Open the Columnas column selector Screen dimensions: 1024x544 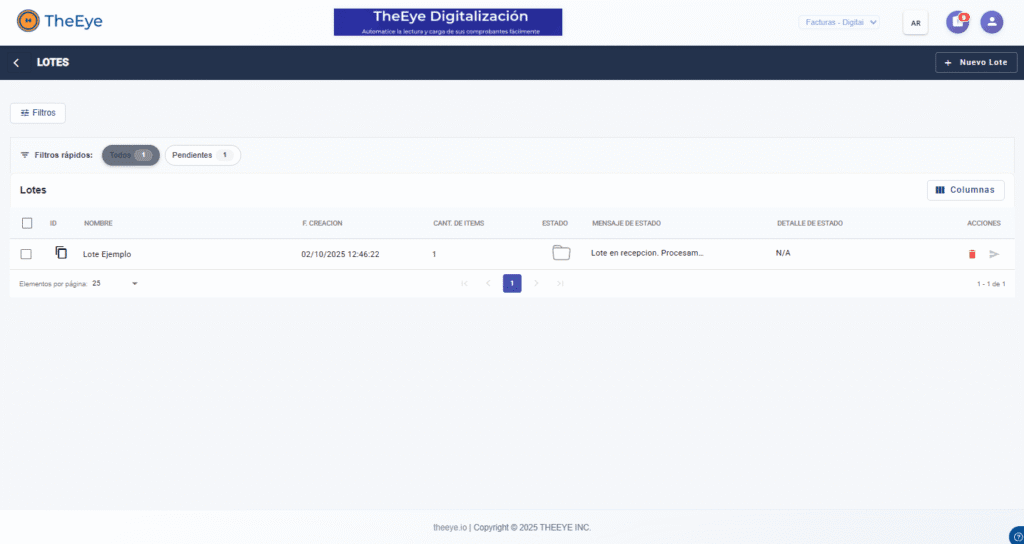[x=965, y=190]
